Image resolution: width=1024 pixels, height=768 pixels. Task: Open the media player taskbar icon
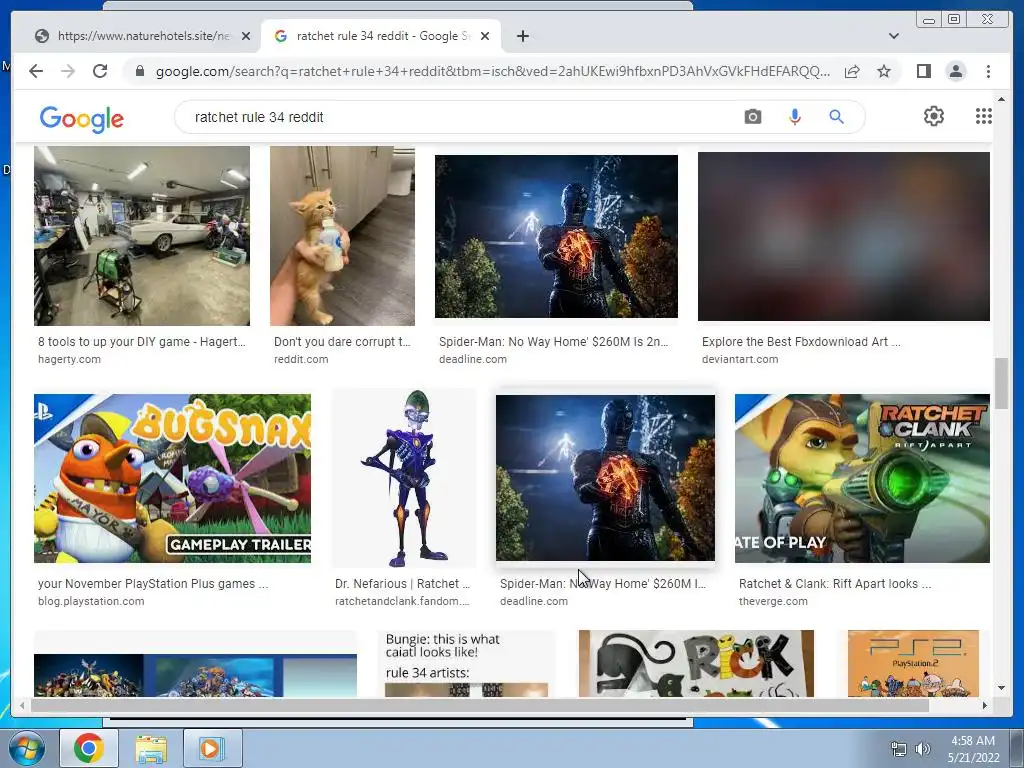pyautogui.click(x=212, y=748)
